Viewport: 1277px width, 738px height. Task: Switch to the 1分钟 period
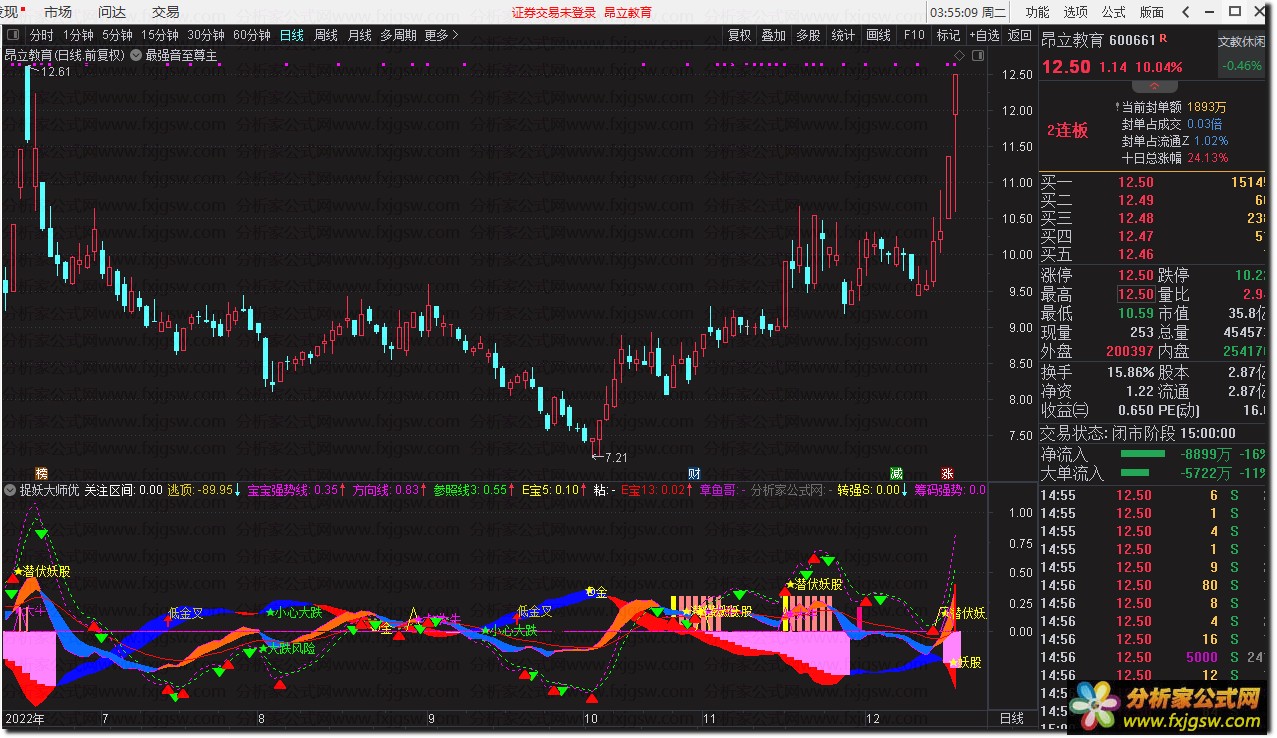pyautogui.click(x=78, y=35)
